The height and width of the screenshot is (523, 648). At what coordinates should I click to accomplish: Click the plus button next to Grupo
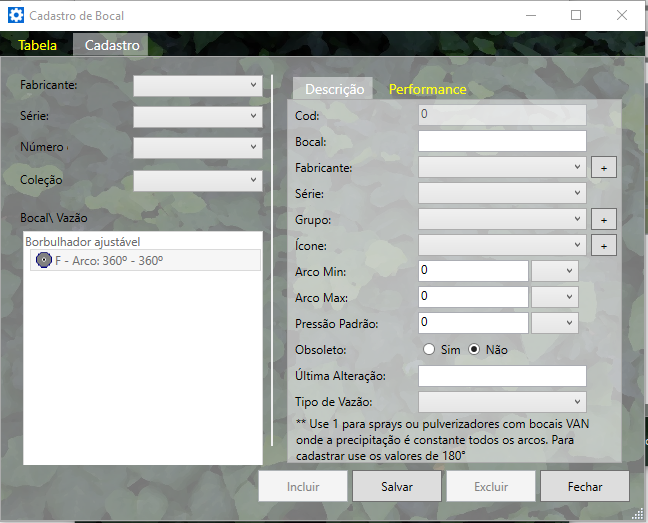click(603, 220)
